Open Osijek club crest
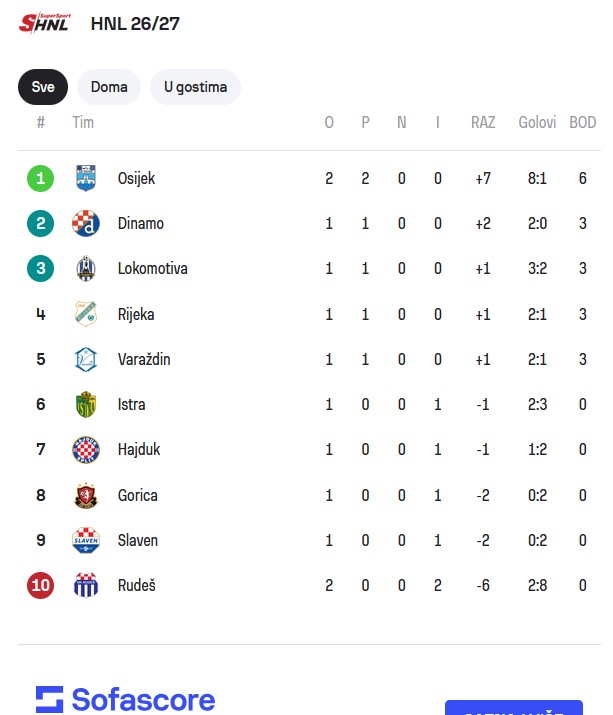Viewport: 613px width, 715px height. (x=86, y=178)
